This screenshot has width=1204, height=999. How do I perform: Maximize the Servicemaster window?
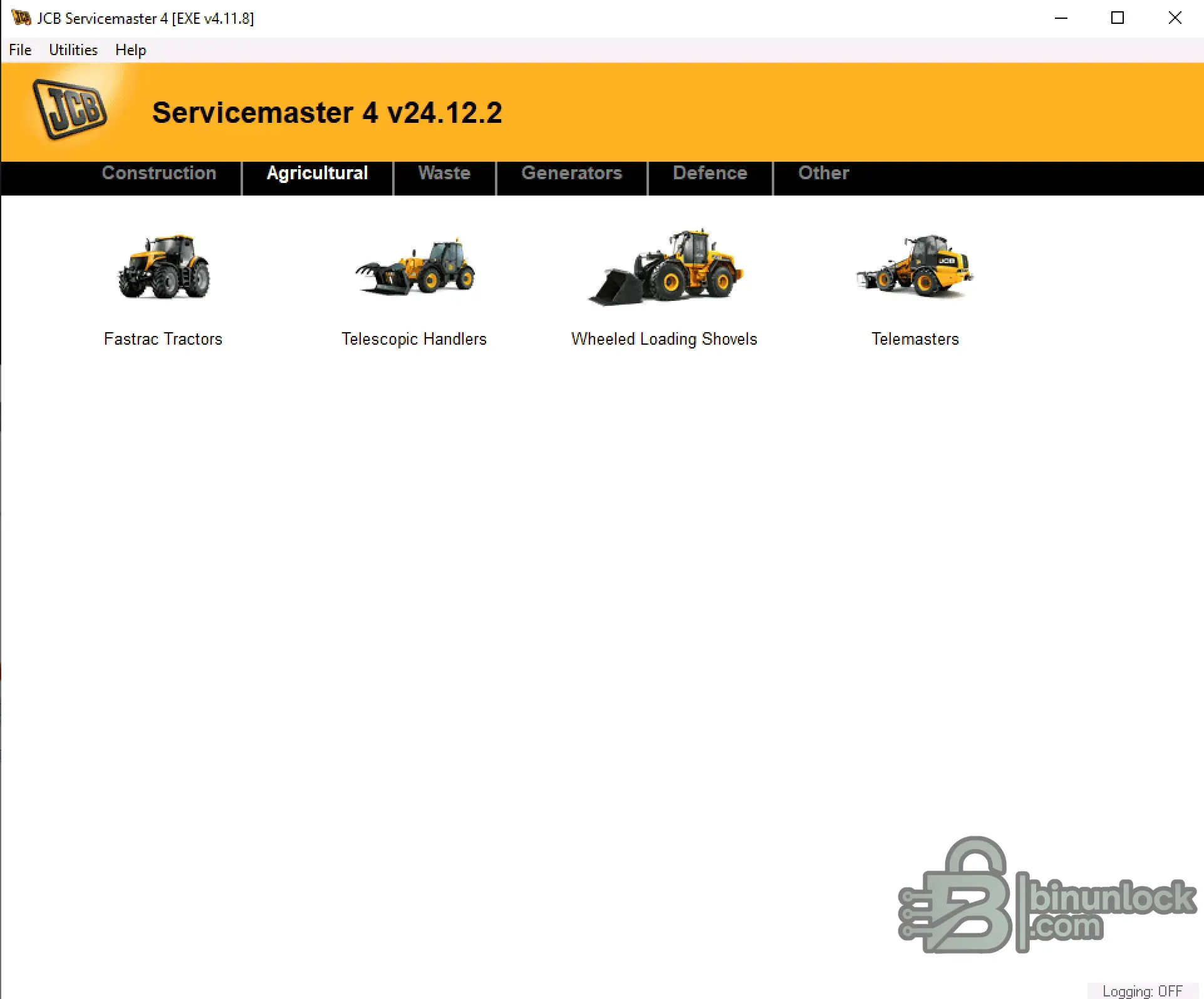click(1118, 18)
